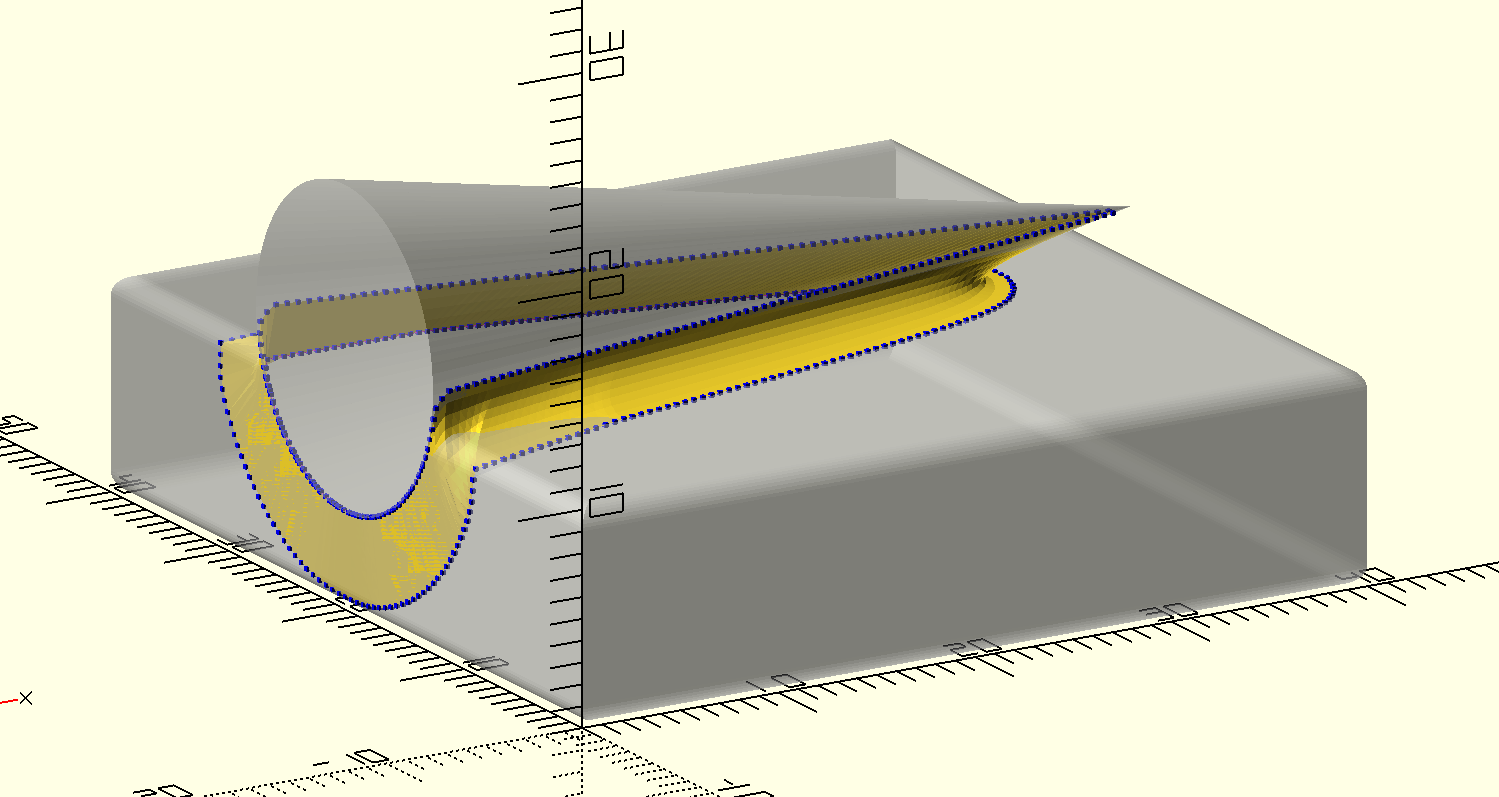The image size is (1499, 797).
Task: Select the pointed tip of the cone
Action: coord(1125,209)
